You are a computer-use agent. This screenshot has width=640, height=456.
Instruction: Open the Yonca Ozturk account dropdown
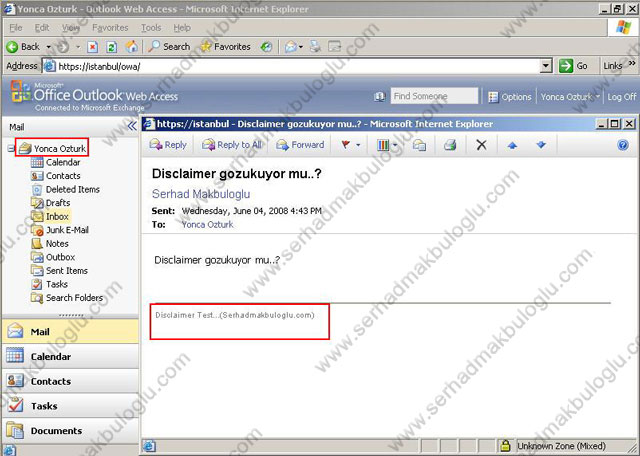(570, 97)
